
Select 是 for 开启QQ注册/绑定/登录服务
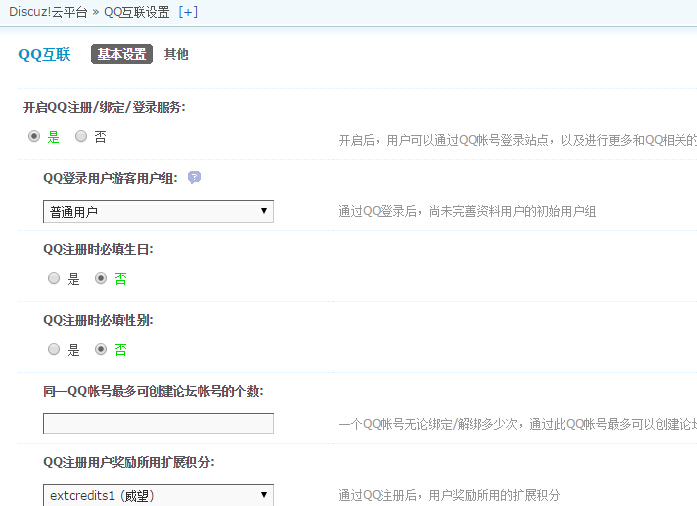34,136
